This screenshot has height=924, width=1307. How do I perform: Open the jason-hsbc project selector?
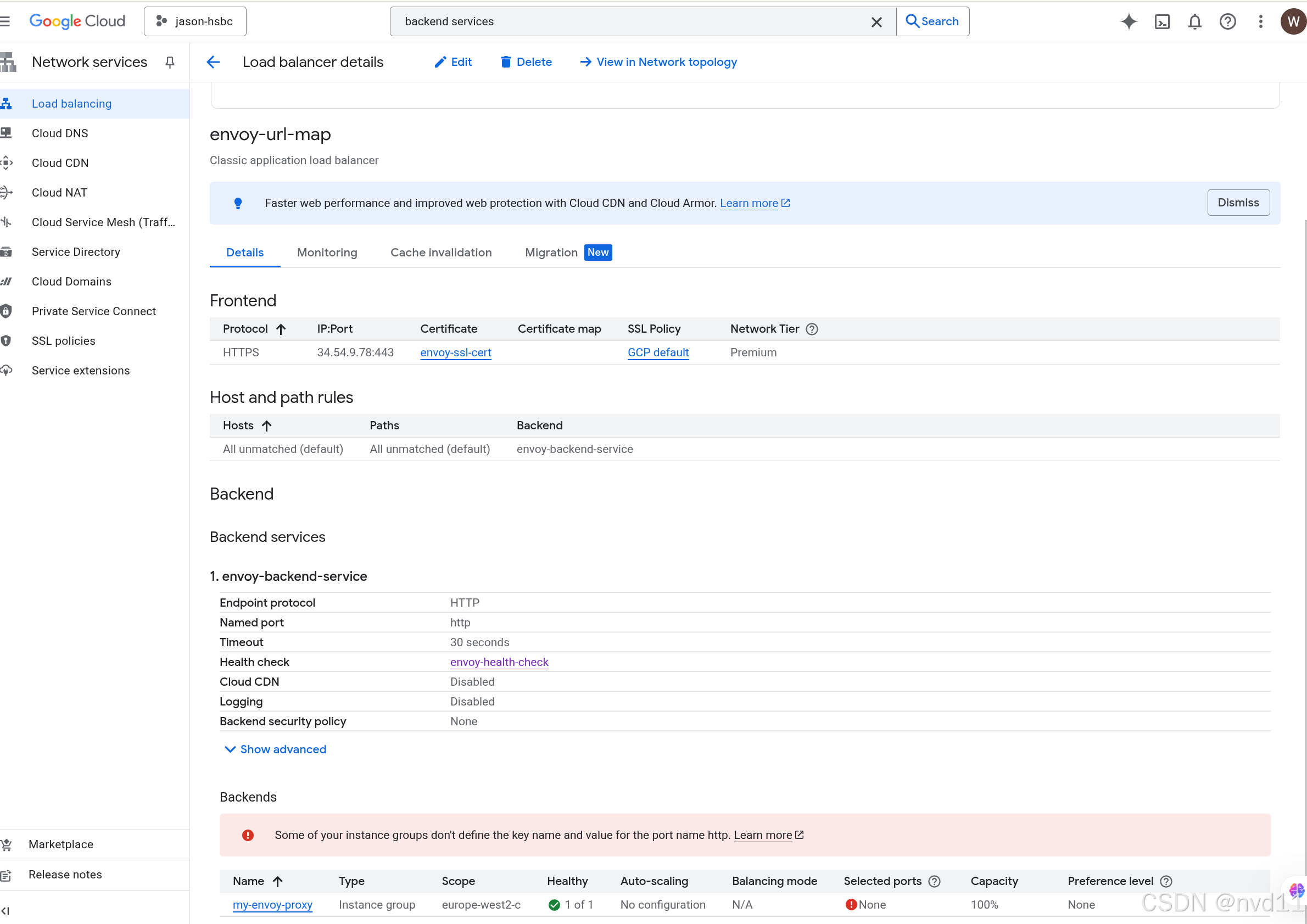pyautogui.click(x=196, y=21)
